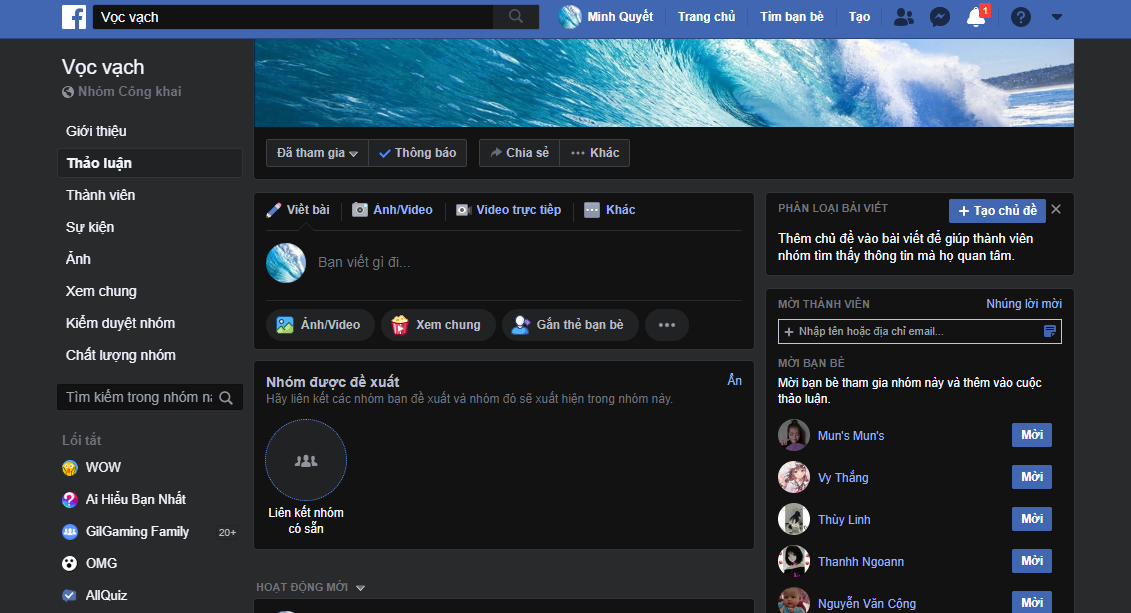Click the invite name or email input field
The height and width of the screenshot is (613, 1131).
coord(919,331)
